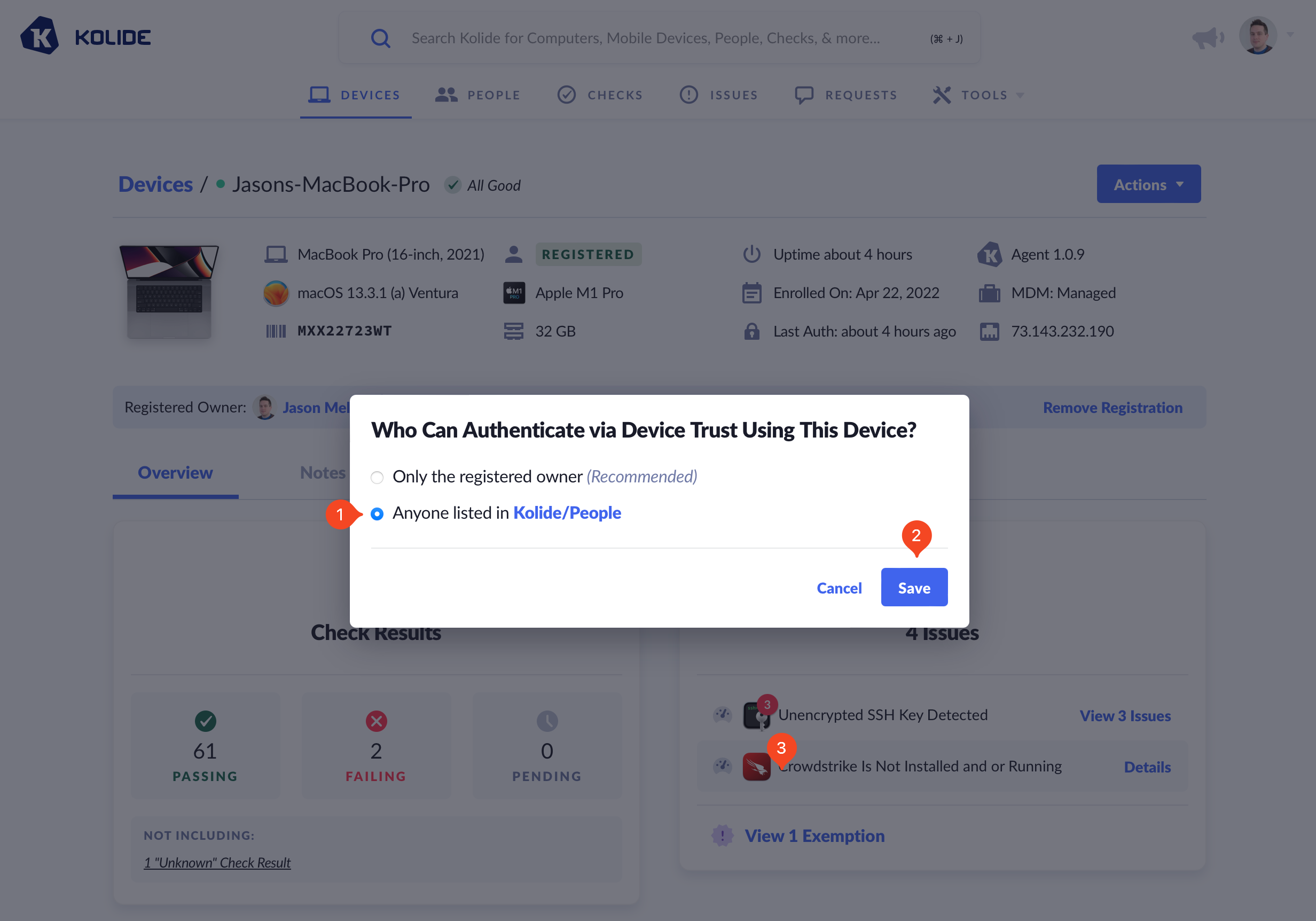Viewport: 1316px width, 921px height.
Task: Click the user profile avatar
Action: coord(1258,36)
